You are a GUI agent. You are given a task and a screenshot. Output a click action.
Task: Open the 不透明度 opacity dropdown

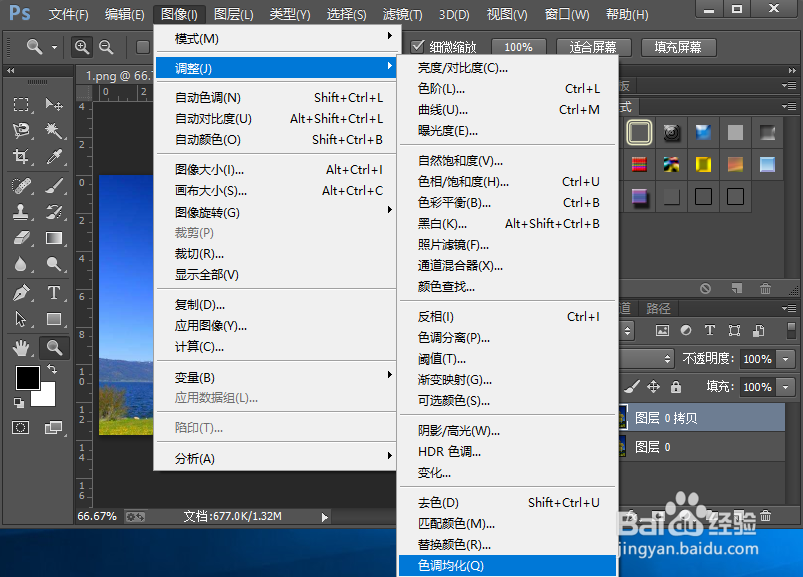(x=785, y=359)
